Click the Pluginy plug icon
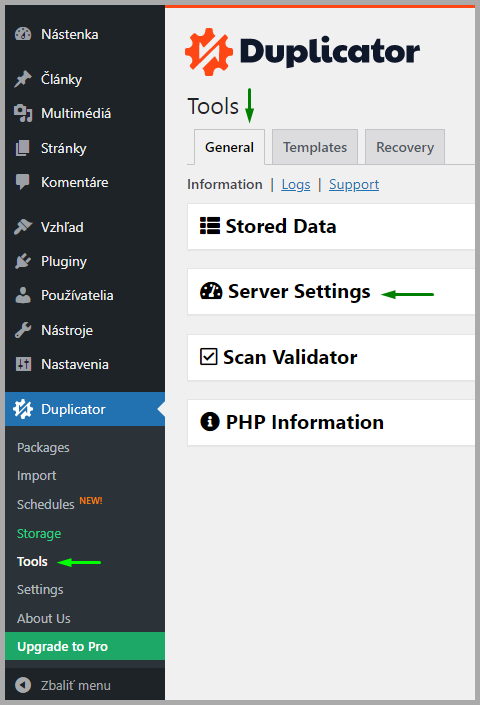Viewport: 480px width, 705px height. click(23, 261)
